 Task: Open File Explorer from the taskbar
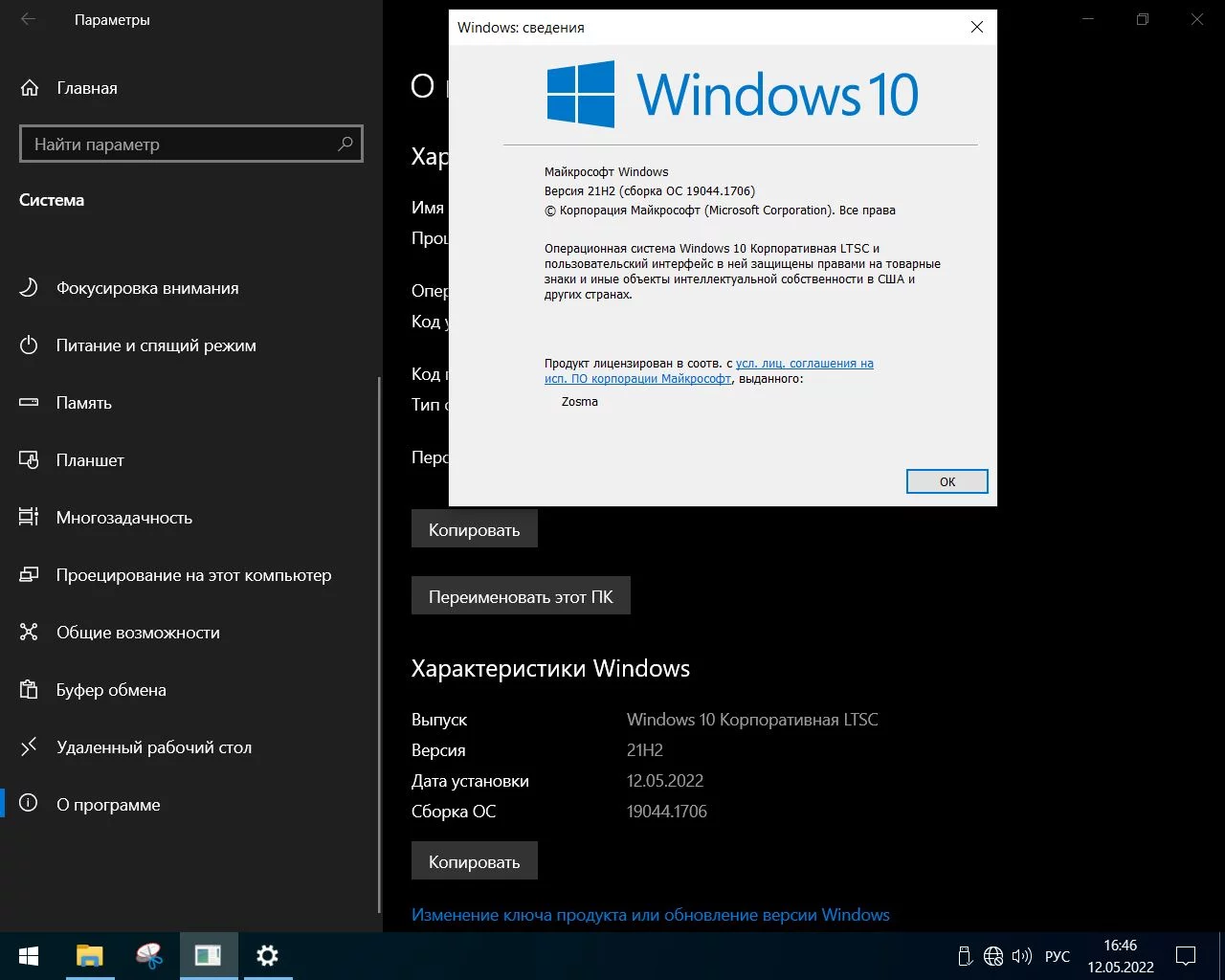(89, 956)
